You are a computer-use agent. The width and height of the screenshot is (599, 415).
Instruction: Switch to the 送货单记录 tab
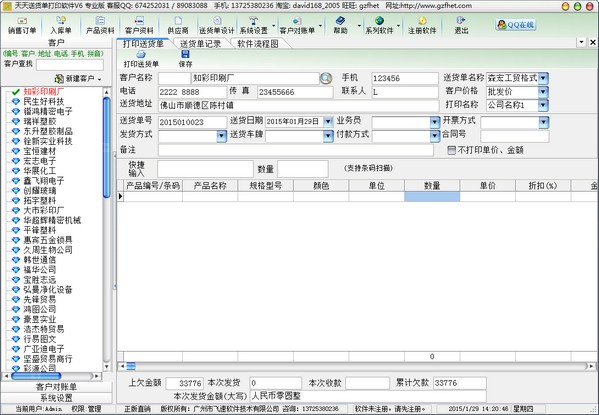pyautogui.click(x=200, y=44)
